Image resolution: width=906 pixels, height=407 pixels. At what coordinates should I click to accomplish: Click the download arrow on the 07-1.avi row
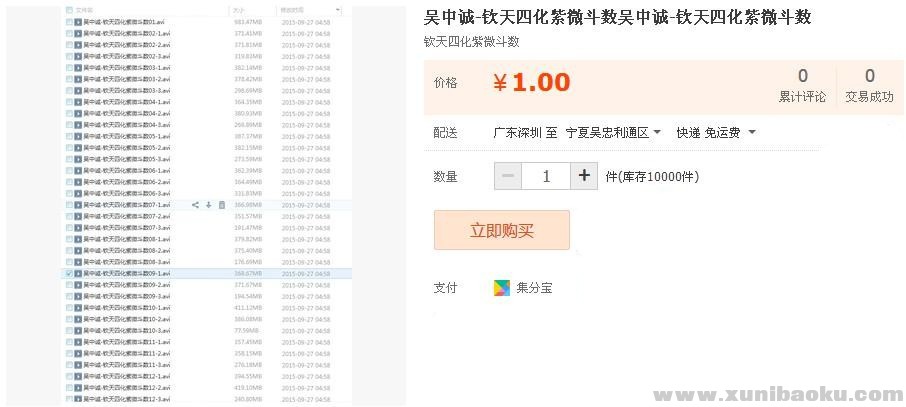[208, 205]
